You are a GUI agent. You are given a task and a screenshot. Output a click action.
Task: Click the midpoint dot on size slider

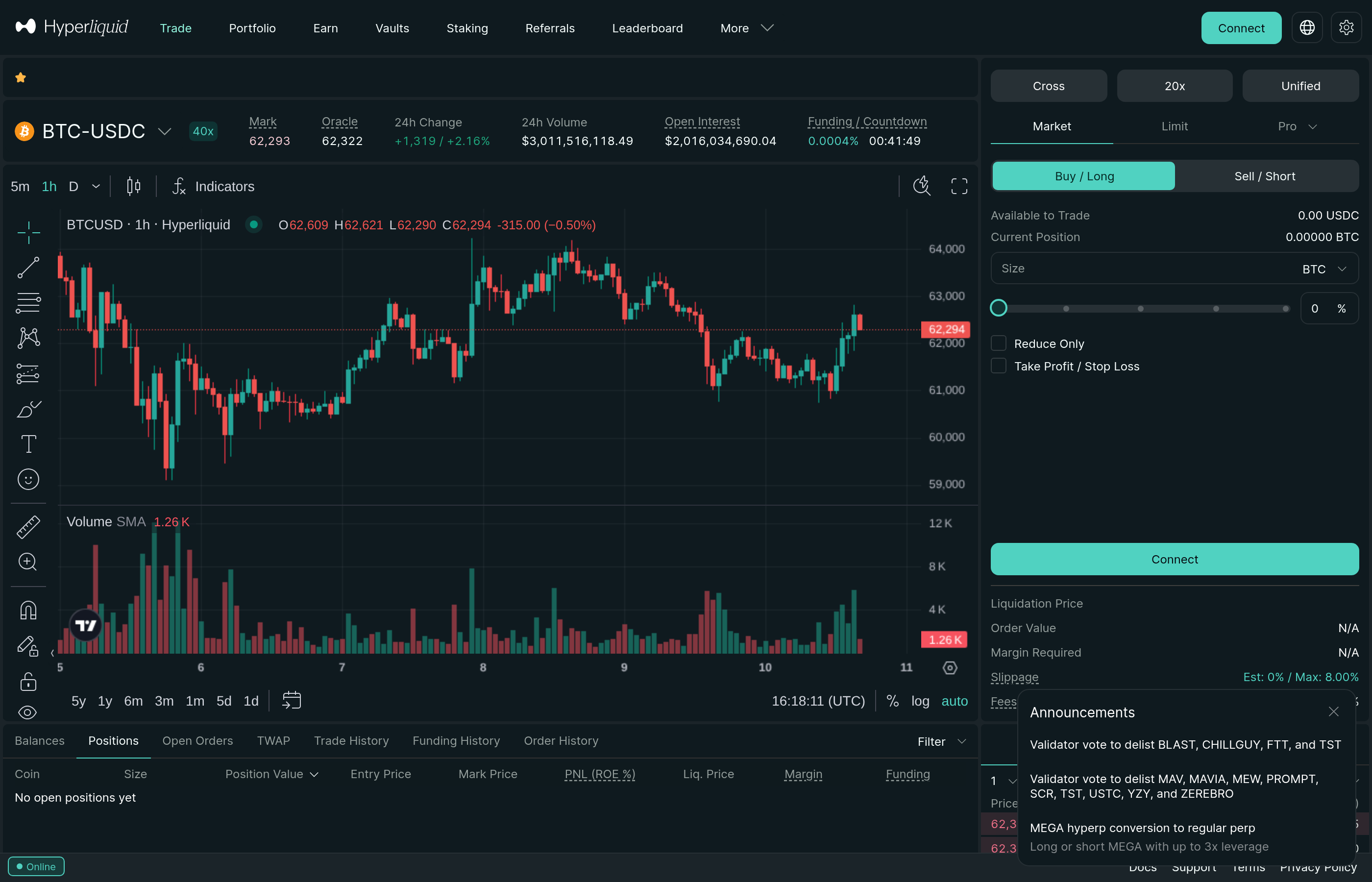pos(1140,309)
